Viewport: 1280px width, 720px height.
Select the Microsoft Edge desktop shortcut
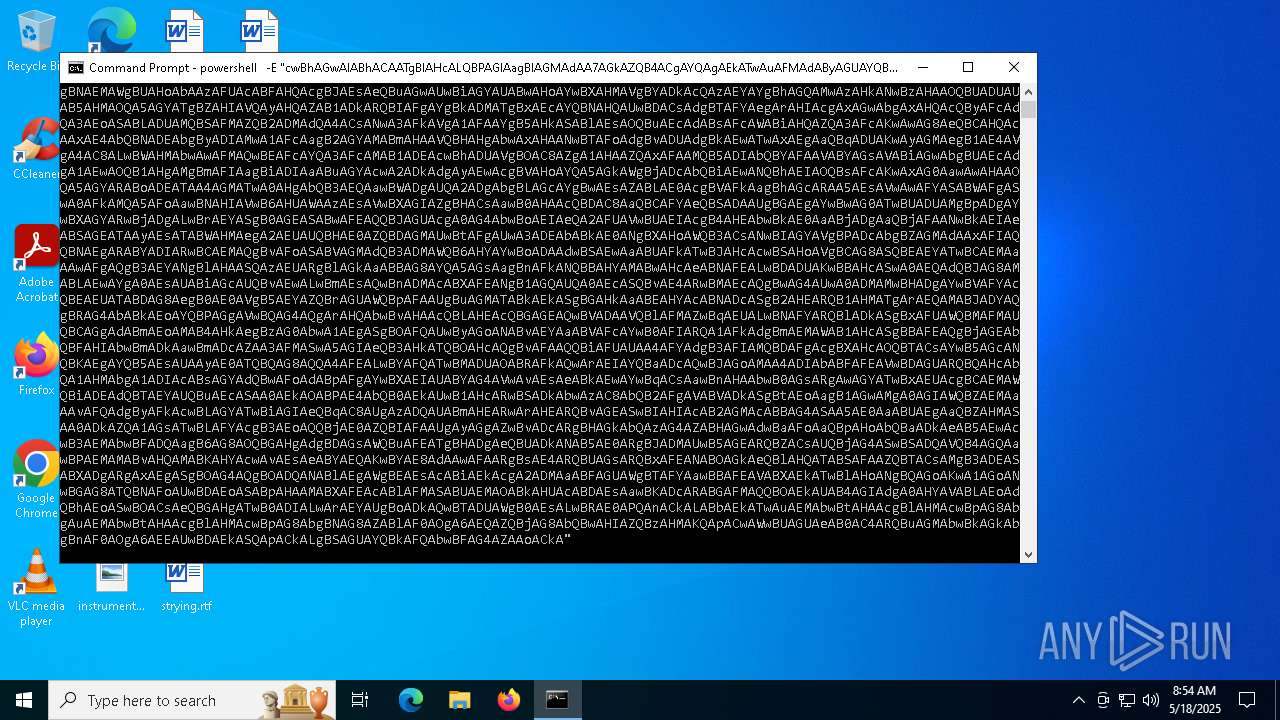pos(111,30)
